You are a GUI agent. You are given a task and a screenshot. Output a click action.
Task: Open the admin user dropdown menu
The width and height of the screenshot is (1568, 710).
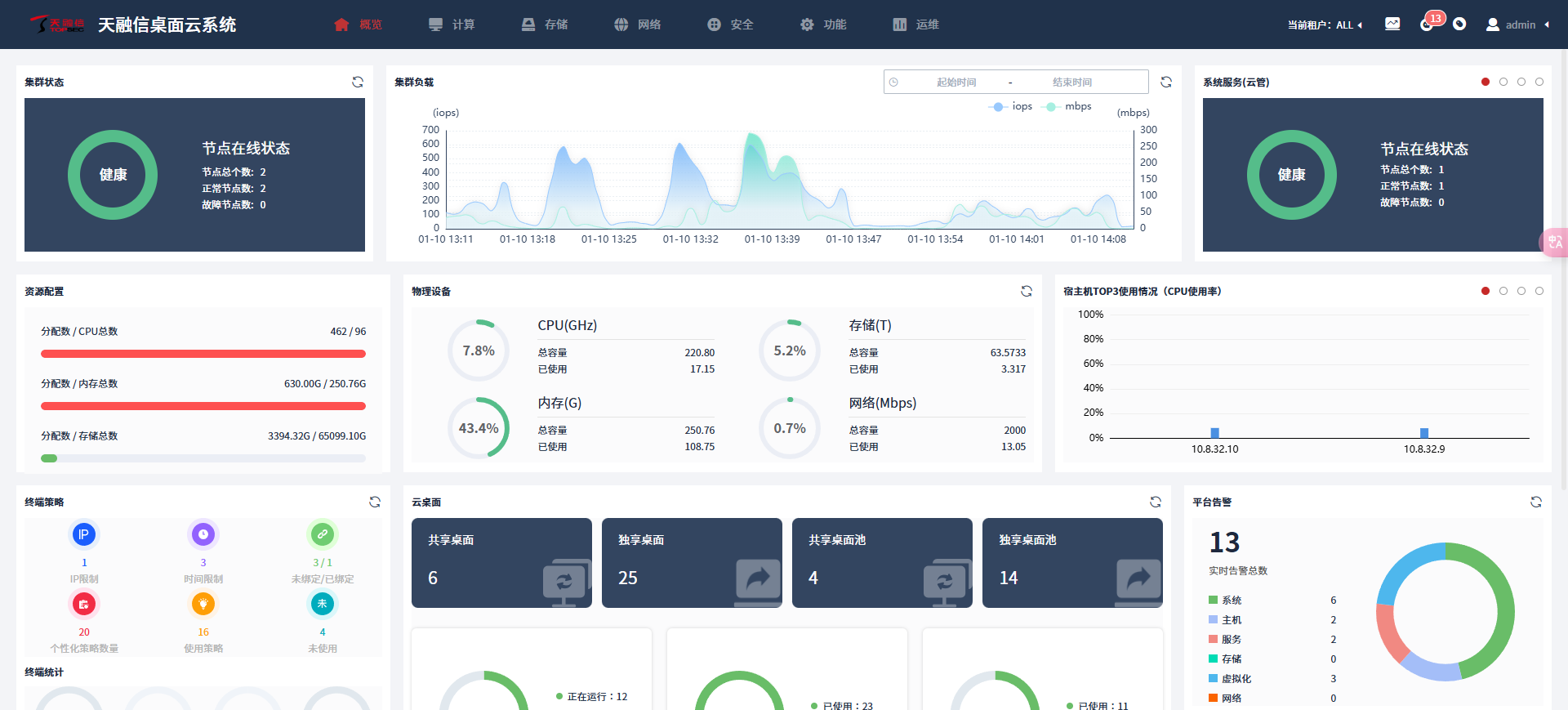click(x=1518, y=25)
